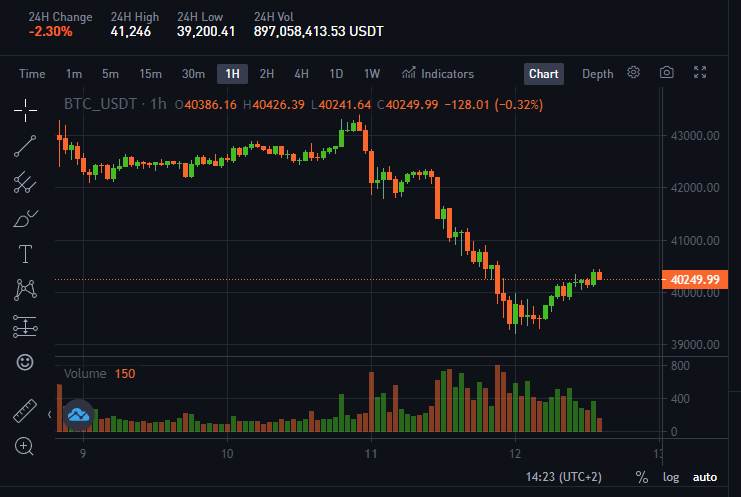Select the trend line drawing tool

click(x=25, y=146)
